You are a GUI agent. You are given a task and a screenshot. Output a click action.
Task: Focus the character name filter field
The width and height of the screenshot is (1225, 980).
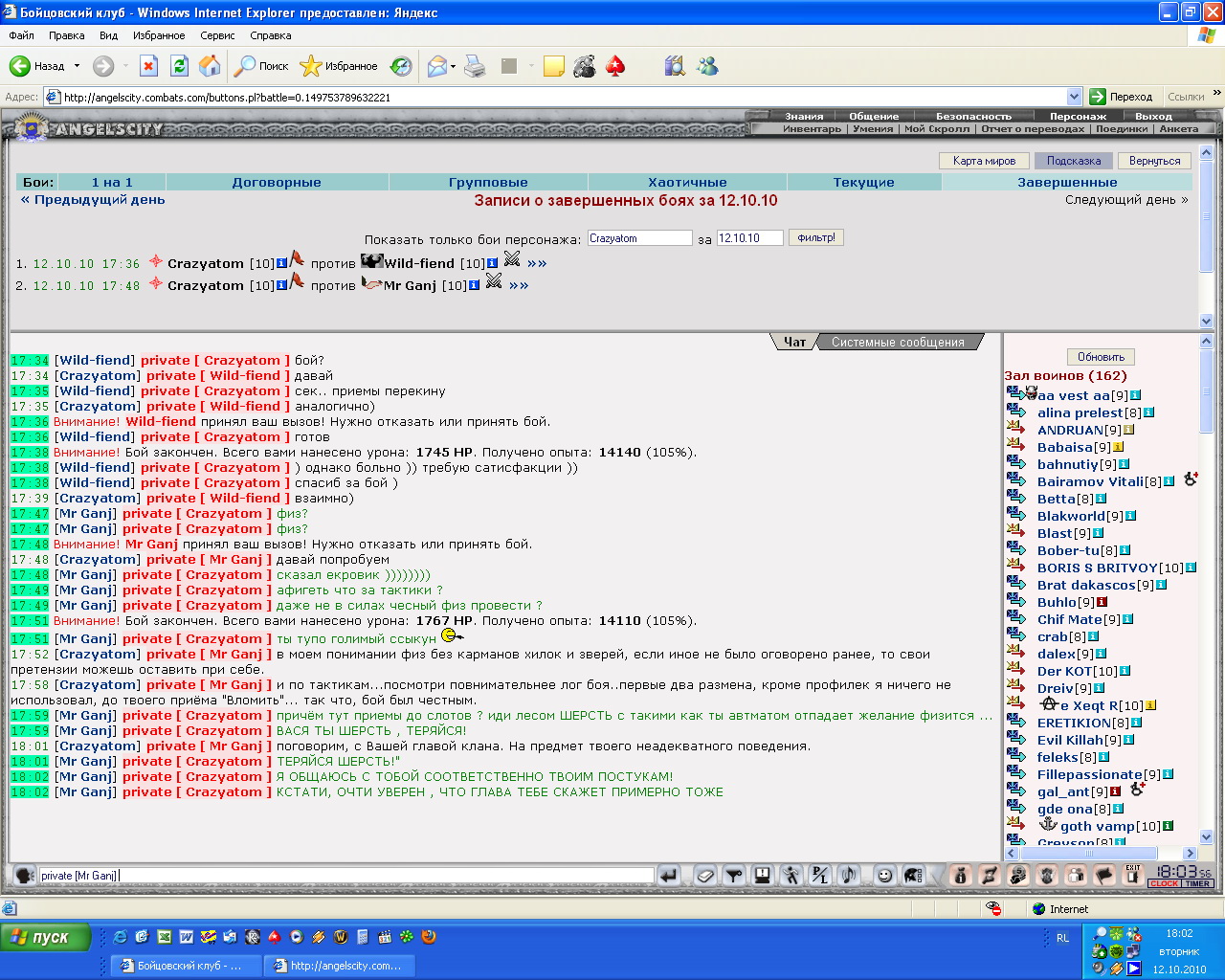(x=639, y=238)
